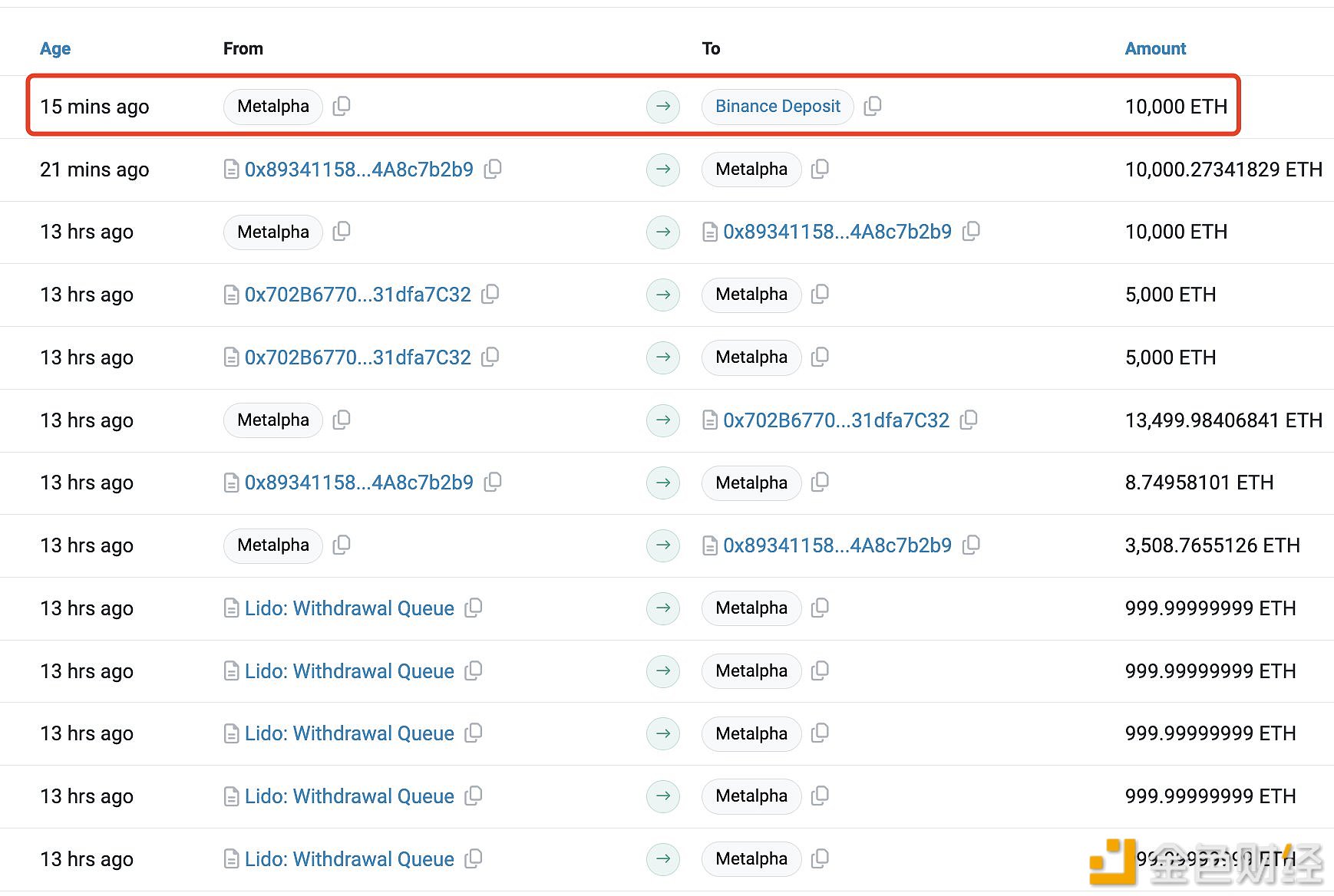Copy the sender address in the 21 mins ago row
This screenshot has width=1334, height=896.
[x=493, y=169]
